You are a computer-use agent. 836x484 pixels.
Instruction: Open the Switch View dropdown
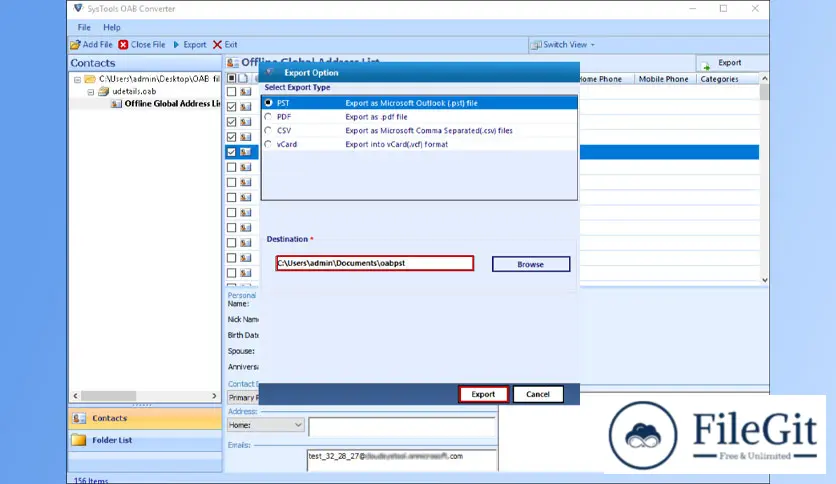563,45
